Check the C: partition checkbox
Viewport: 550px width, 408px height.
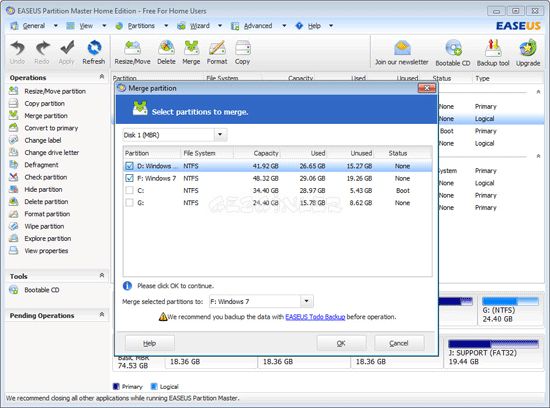coord(129,190)
